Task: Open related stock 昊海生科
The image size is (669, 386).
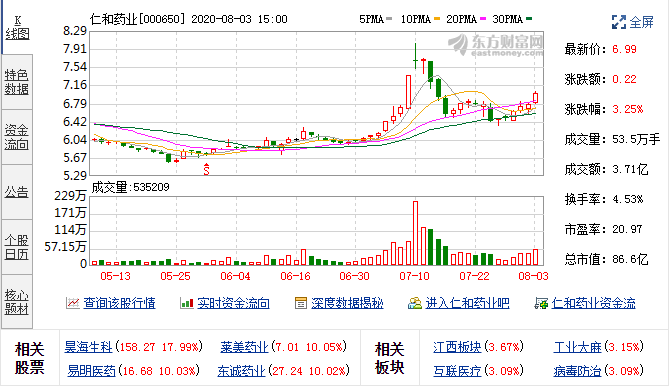Action: [x=88, y=347]
